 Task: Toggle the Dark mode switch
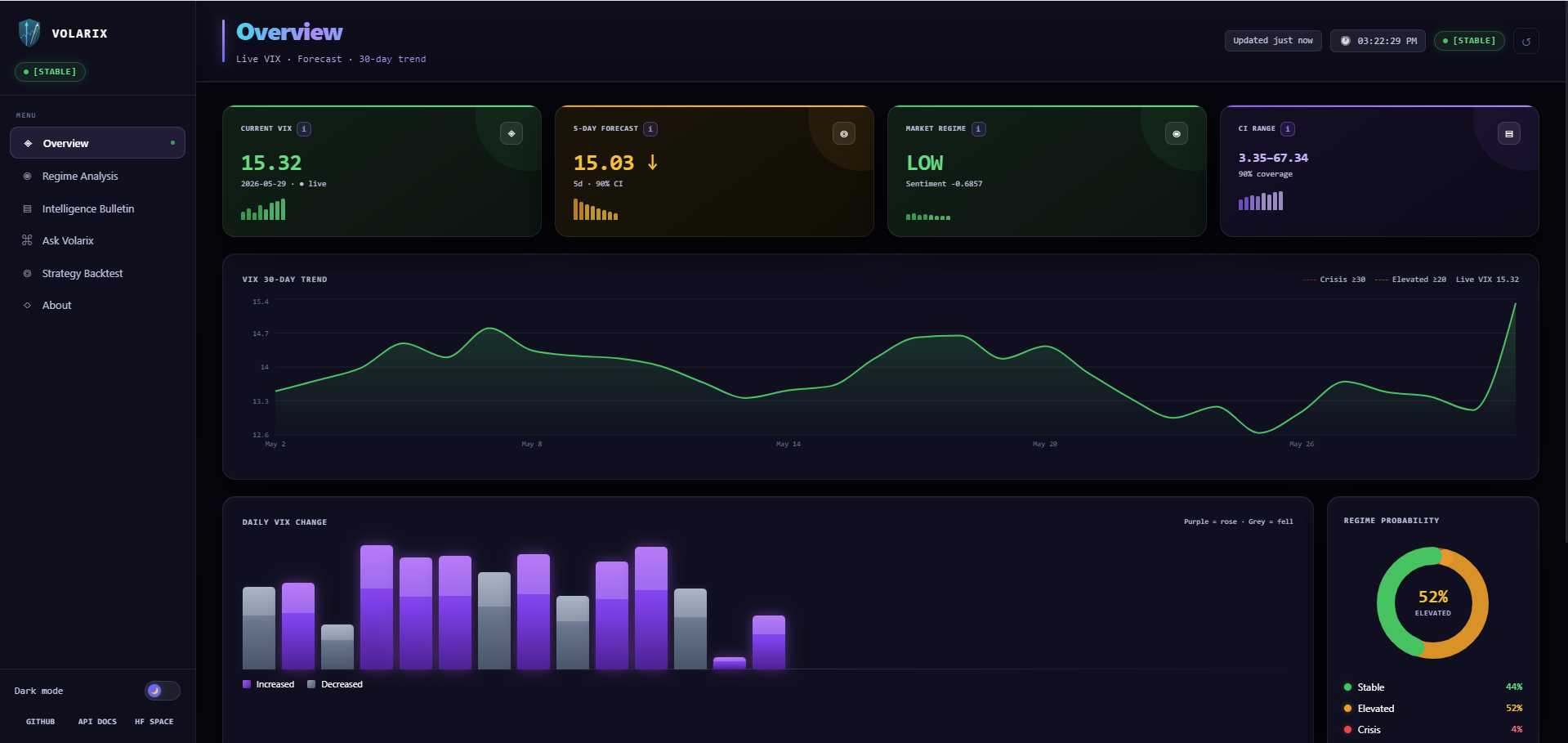[162, 691]
